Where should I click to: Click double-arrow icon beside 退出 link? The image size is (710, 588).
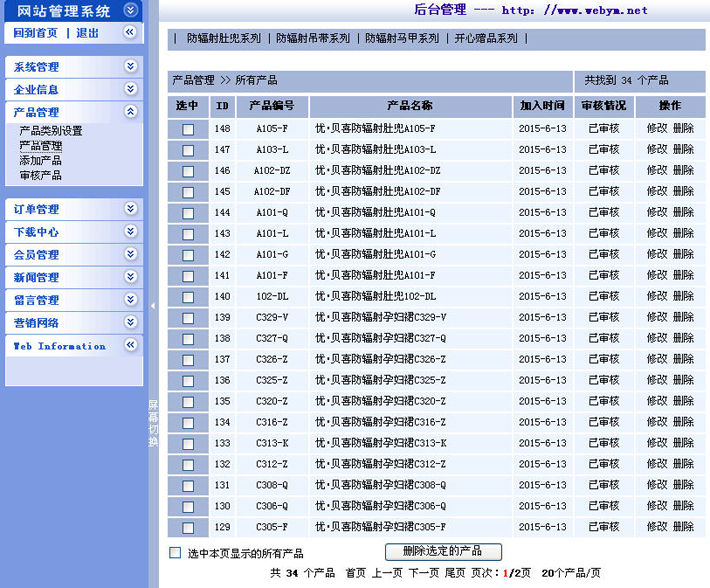pyautogui.click(x=130, y=33)
